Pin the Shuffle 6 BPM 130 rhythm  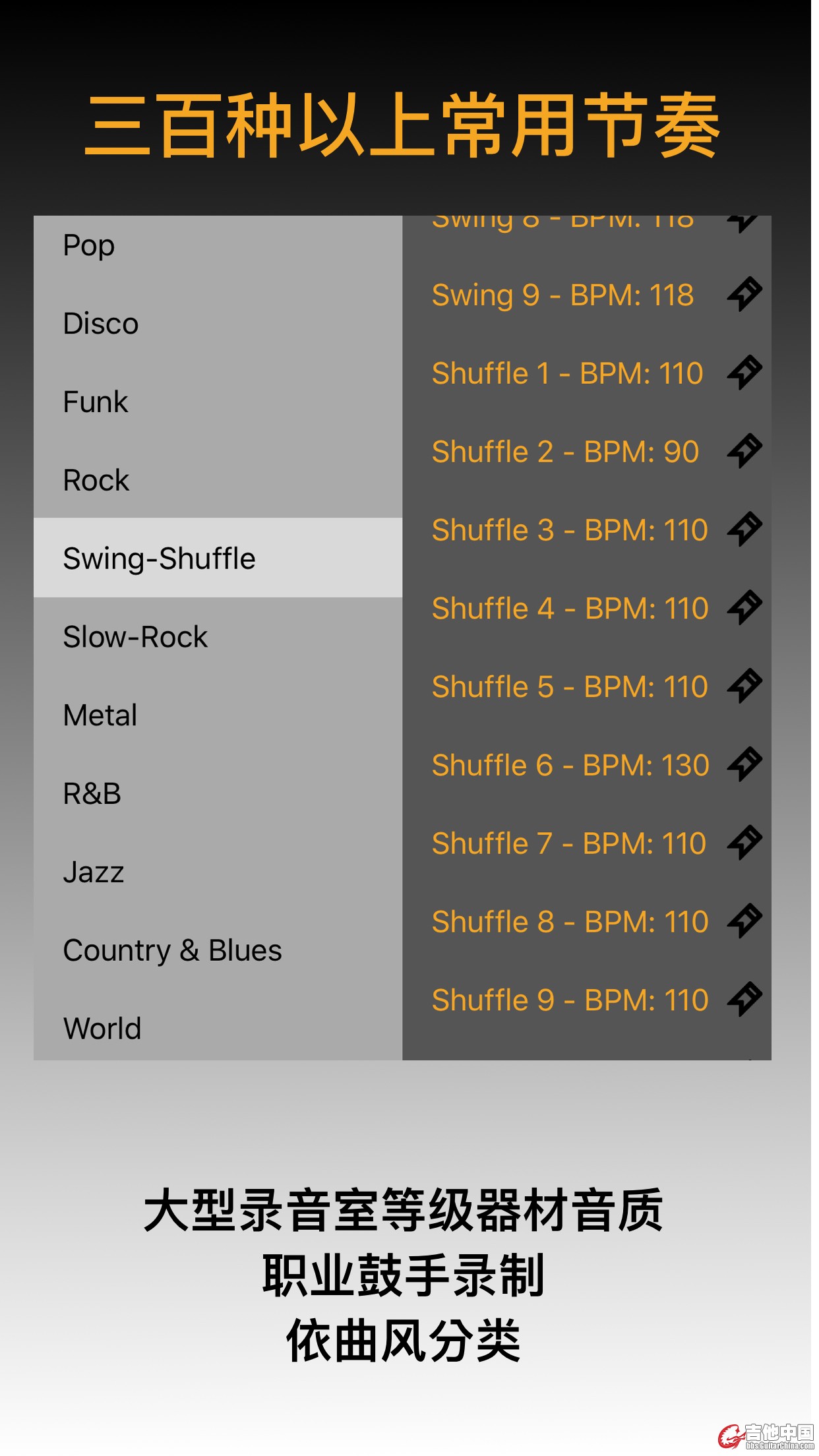744,764
